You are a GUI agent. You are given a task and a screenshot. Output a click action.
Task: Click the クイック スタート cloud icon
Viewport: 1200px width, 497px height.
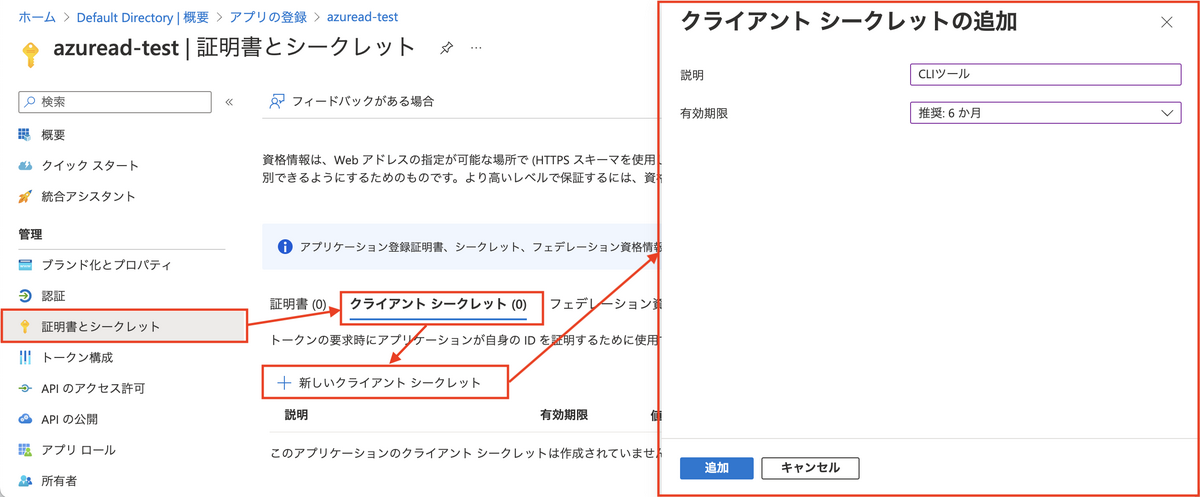tap(25, 165)
